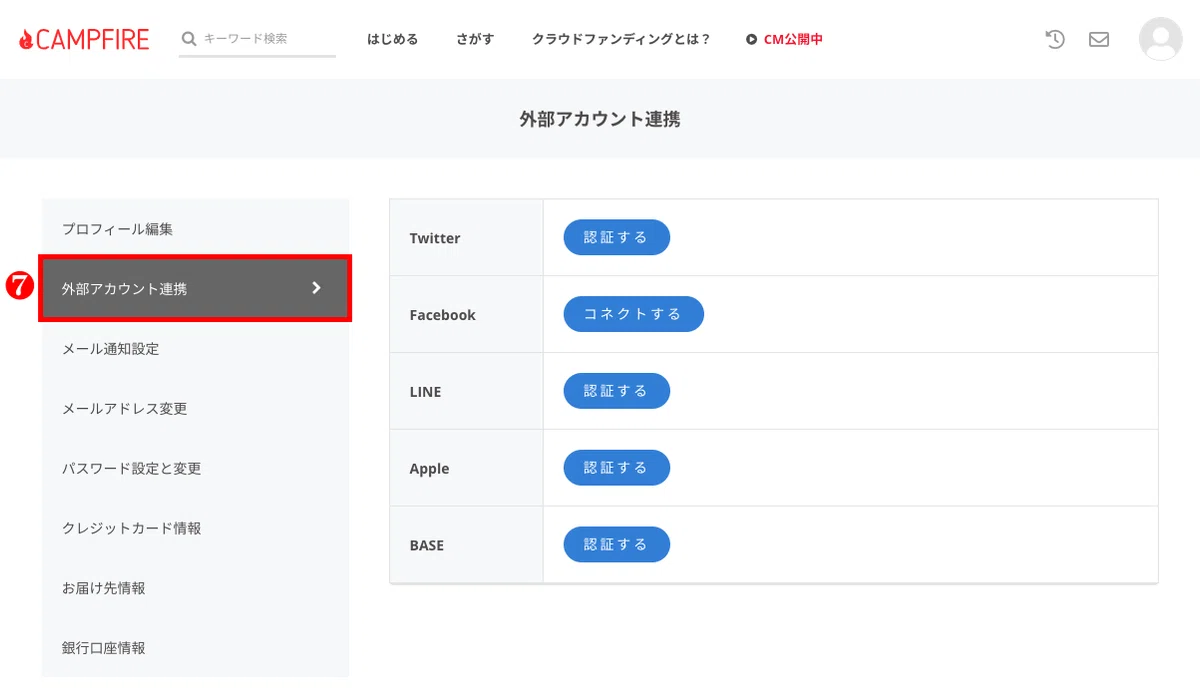Click the Apple row label

coord(429,469)
